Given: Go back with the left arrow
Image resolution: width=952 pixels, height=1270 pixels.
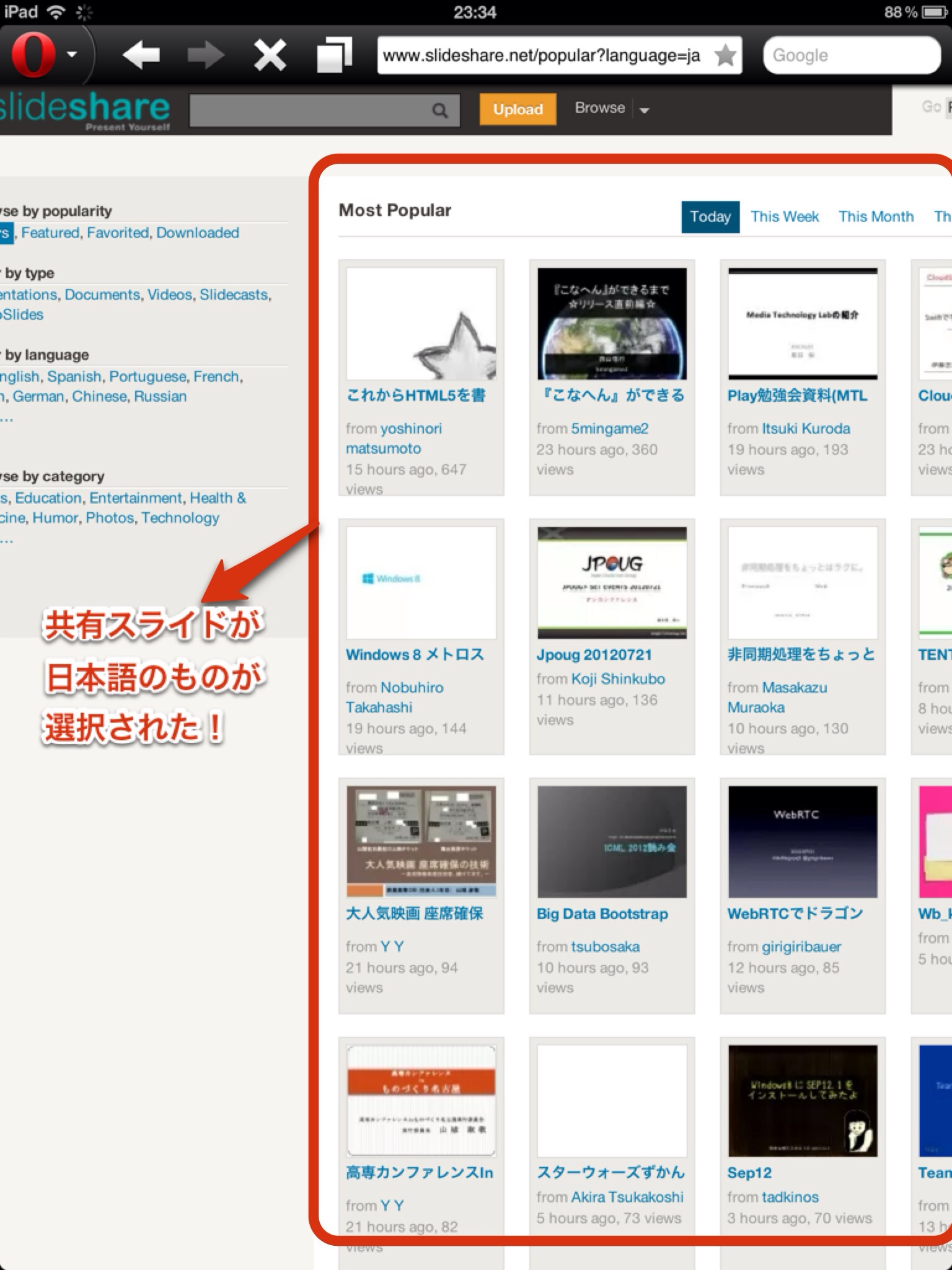Looking at the screenshot, I should [x=141, y=55].
